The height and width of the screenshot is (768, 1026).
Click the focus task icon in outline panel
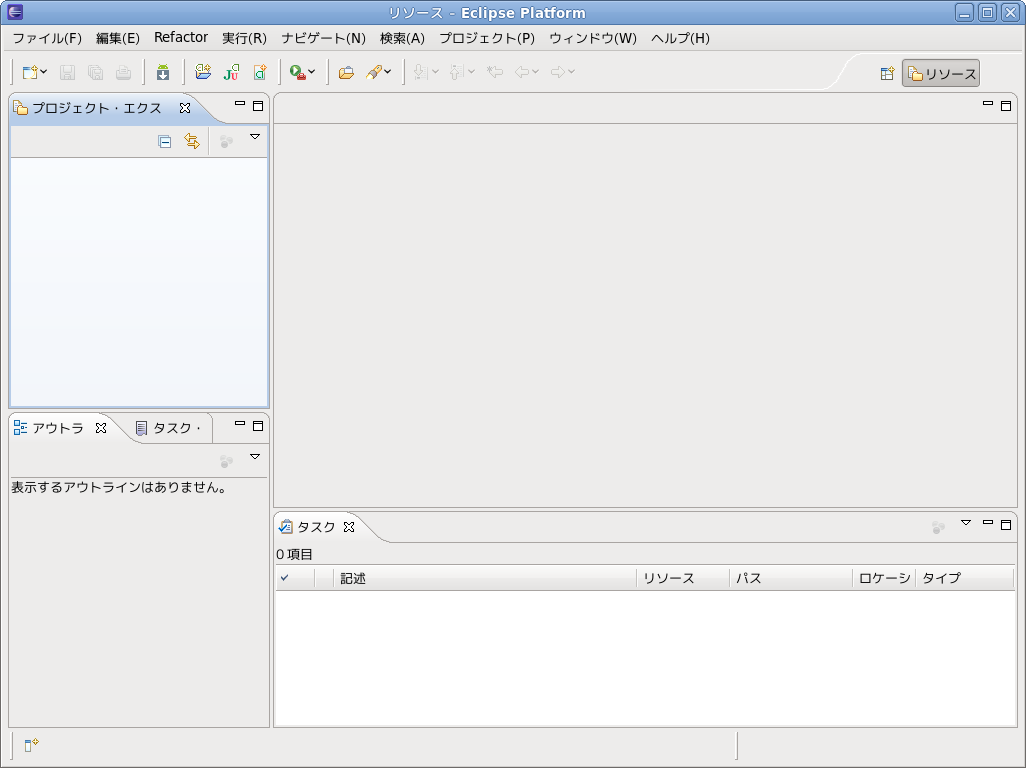pos(226,461)
